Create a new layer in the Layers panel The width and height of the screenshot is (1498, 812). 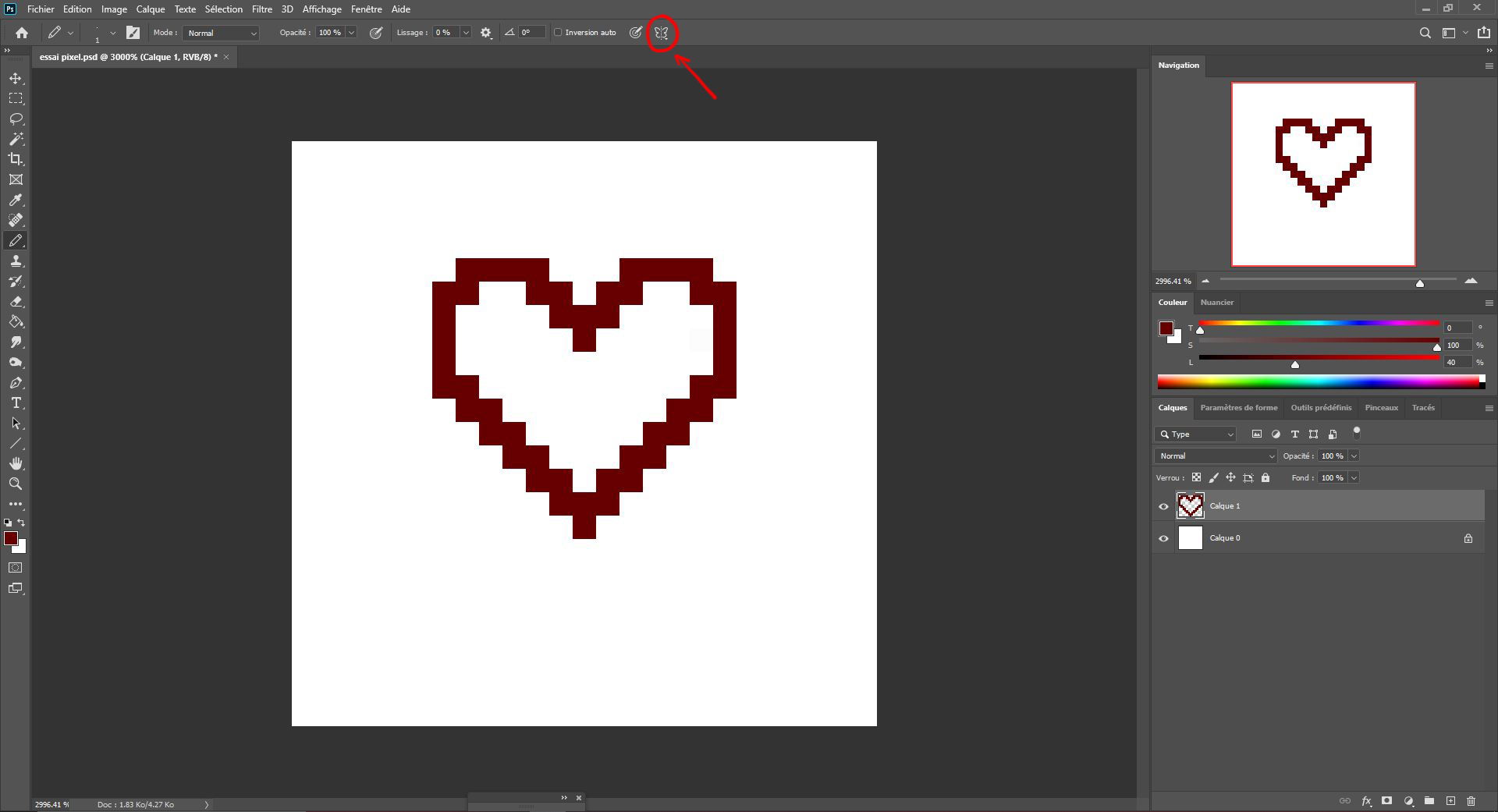click(1450, 800)
